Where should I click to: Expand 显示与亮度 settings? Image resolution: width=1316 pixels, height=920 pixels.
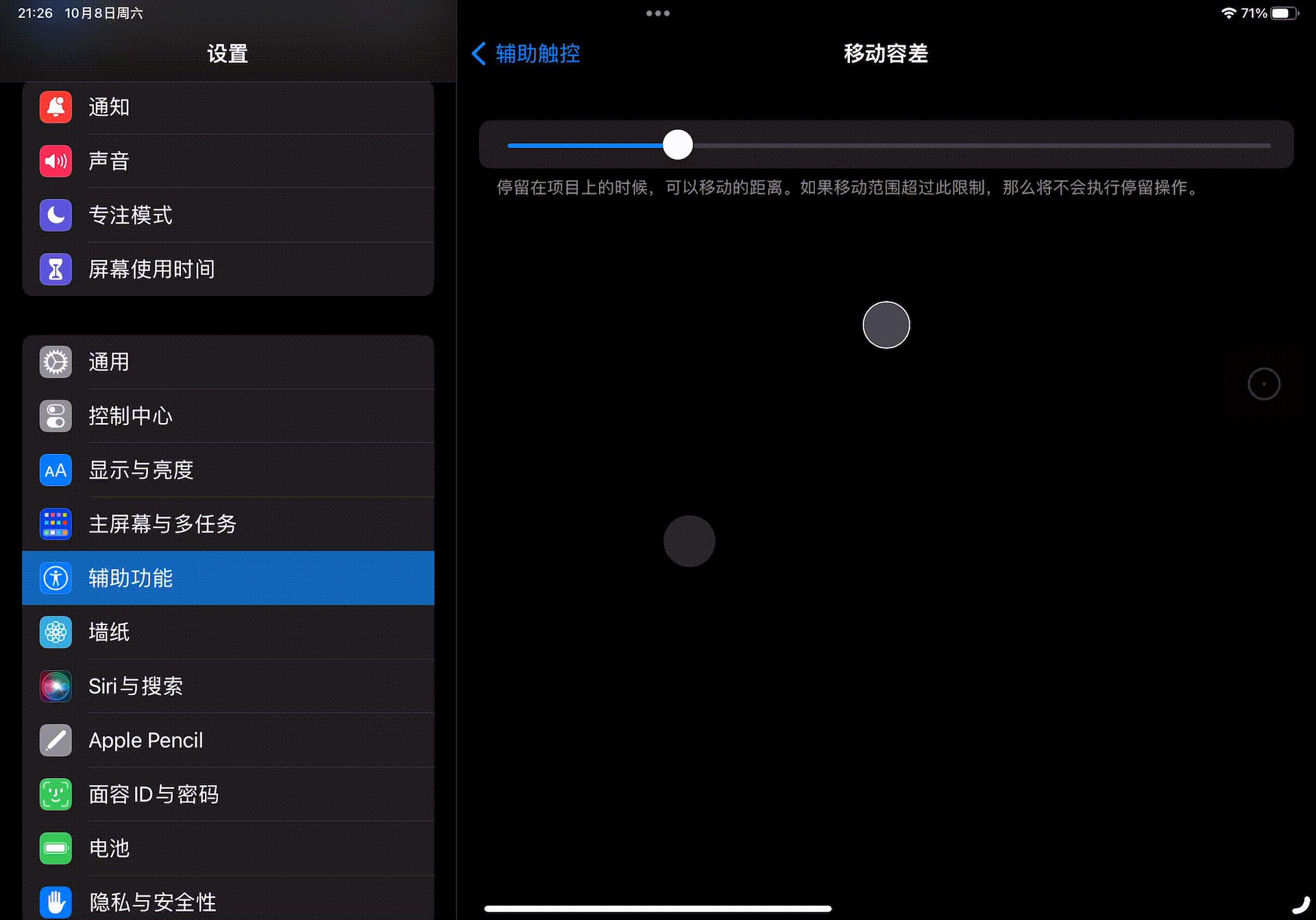228,468
